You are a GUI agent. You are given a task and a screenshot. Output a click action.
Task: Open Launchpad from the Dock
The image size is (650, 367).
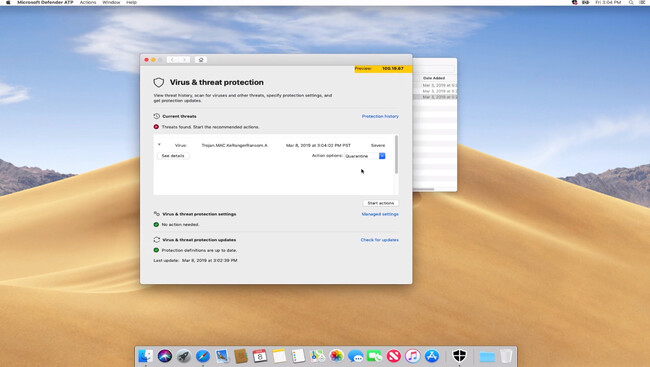click(184, 356)
